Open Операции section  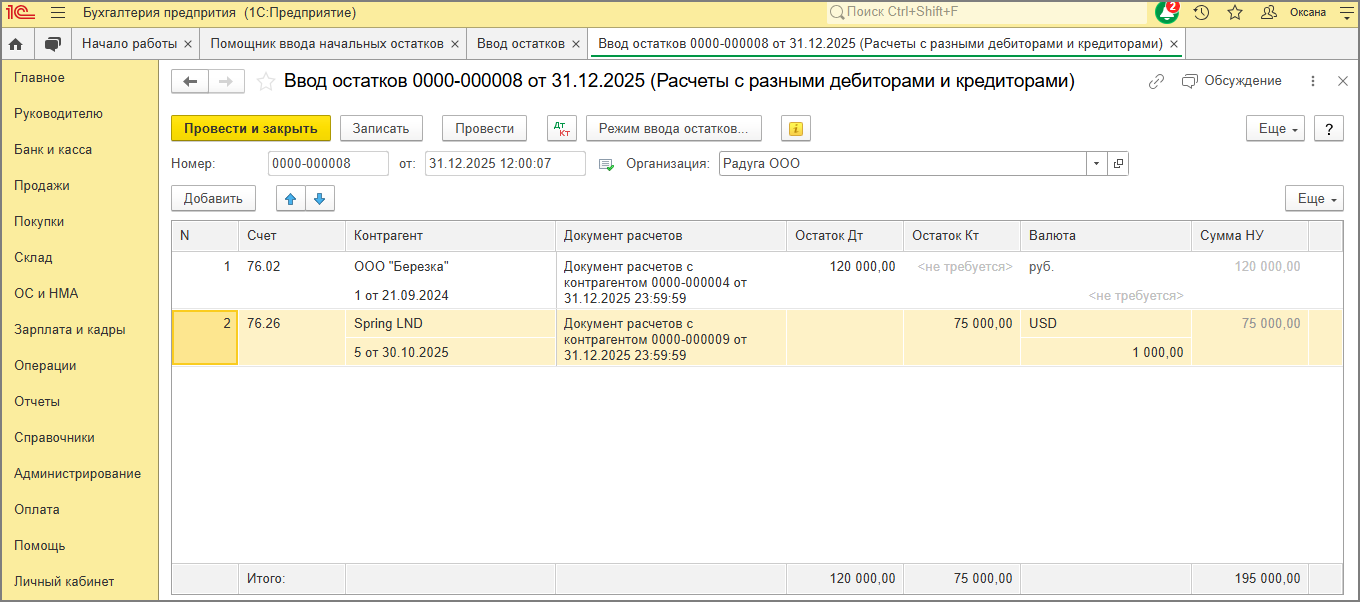click(x=45, y=365)
